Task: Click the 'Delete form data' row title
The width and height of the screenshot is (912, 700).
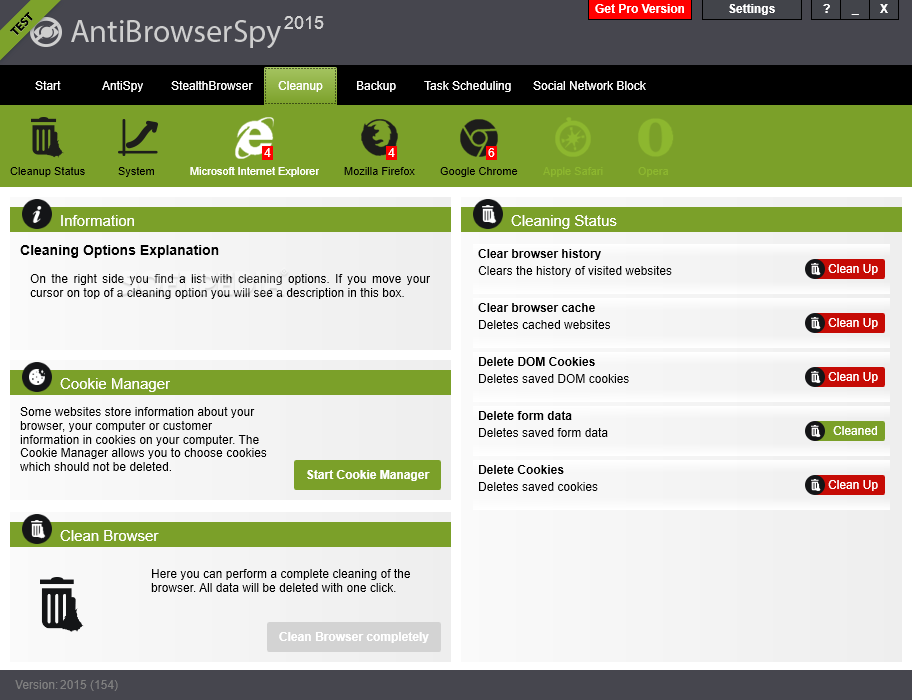Action: pyautogui.click(x=525, y=416)
